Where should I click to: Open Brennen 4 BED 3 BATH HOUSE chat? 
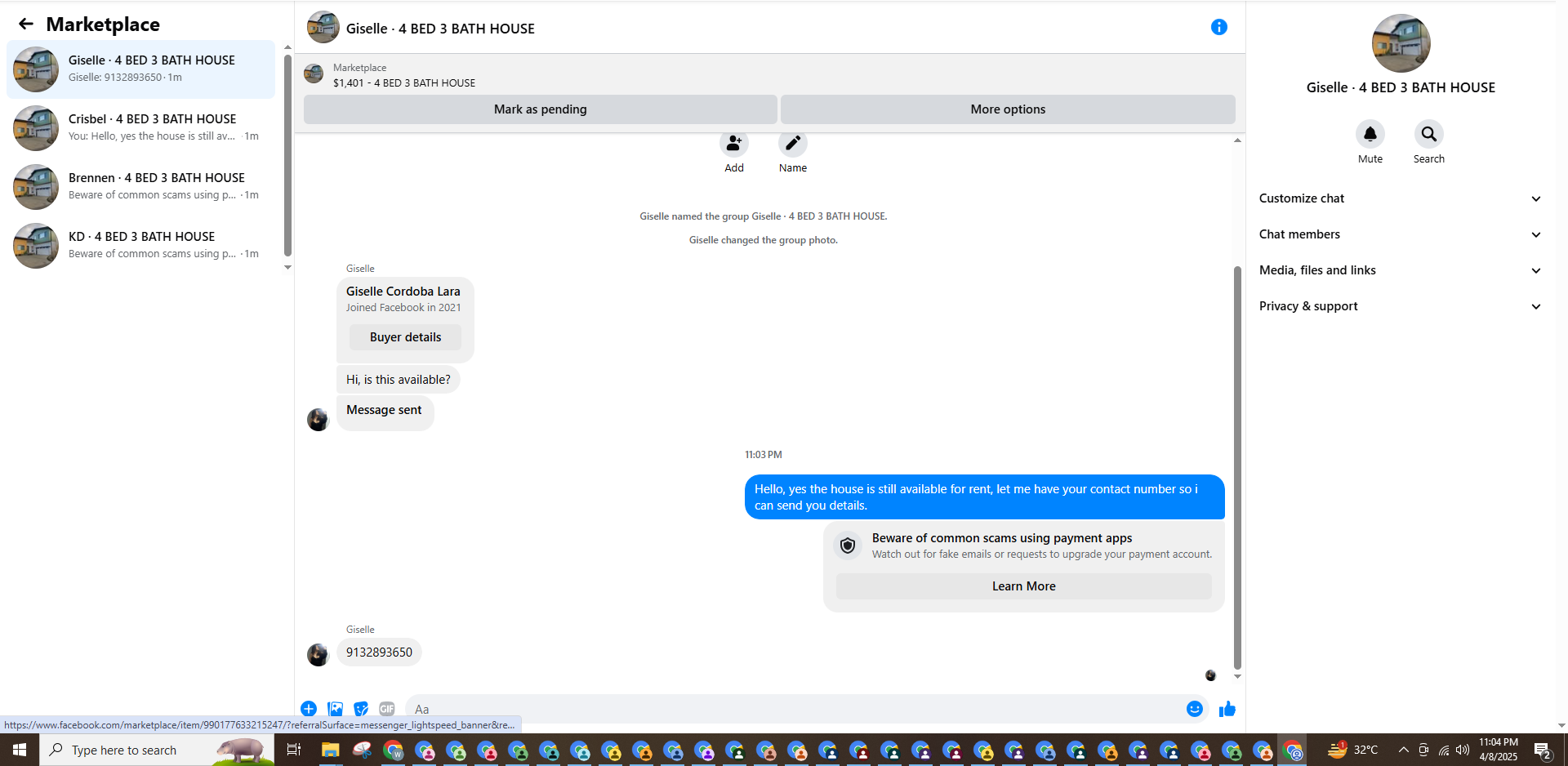(x=141, y=187)
